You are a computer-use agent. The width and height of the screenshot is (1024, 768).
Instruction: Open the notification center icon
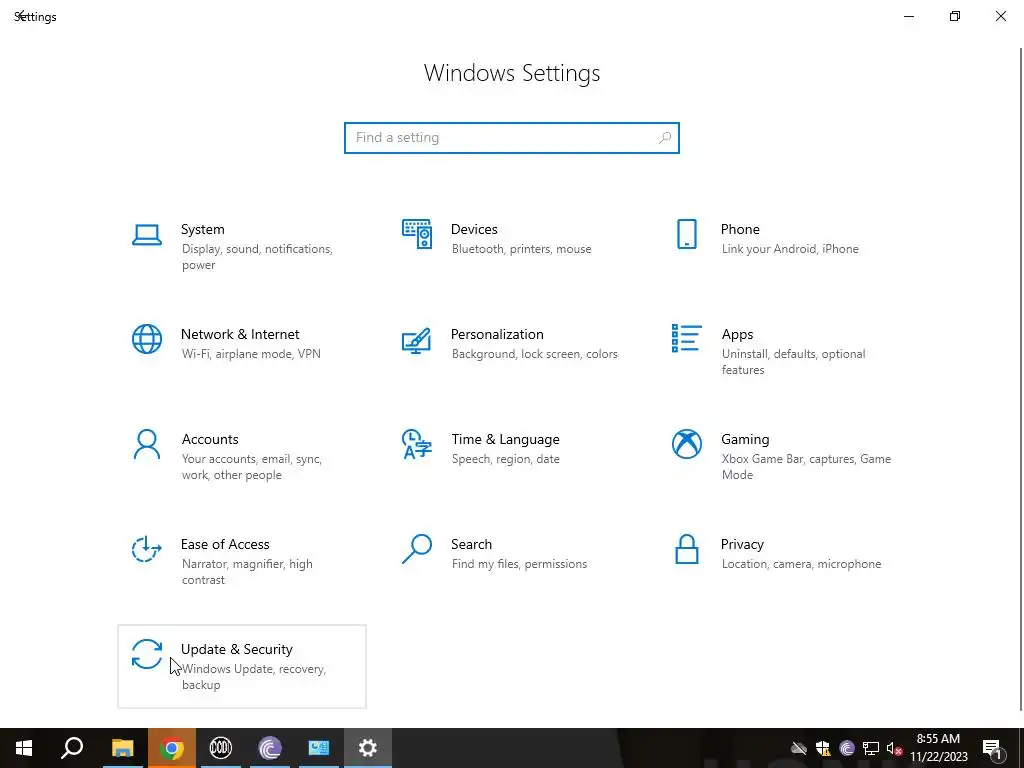(993, 748)
